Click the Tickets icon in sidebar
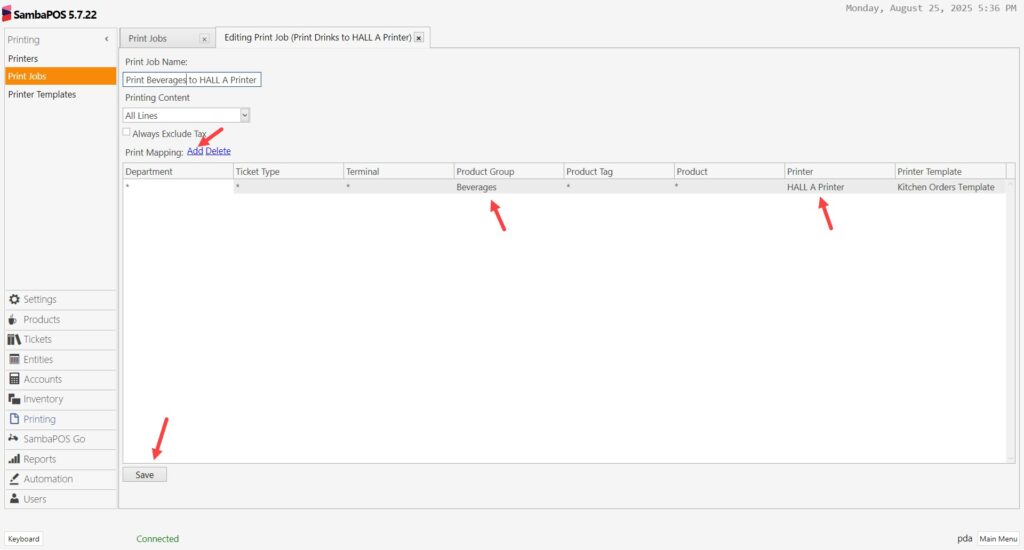1024x550 pixels. tap(14, 339)
